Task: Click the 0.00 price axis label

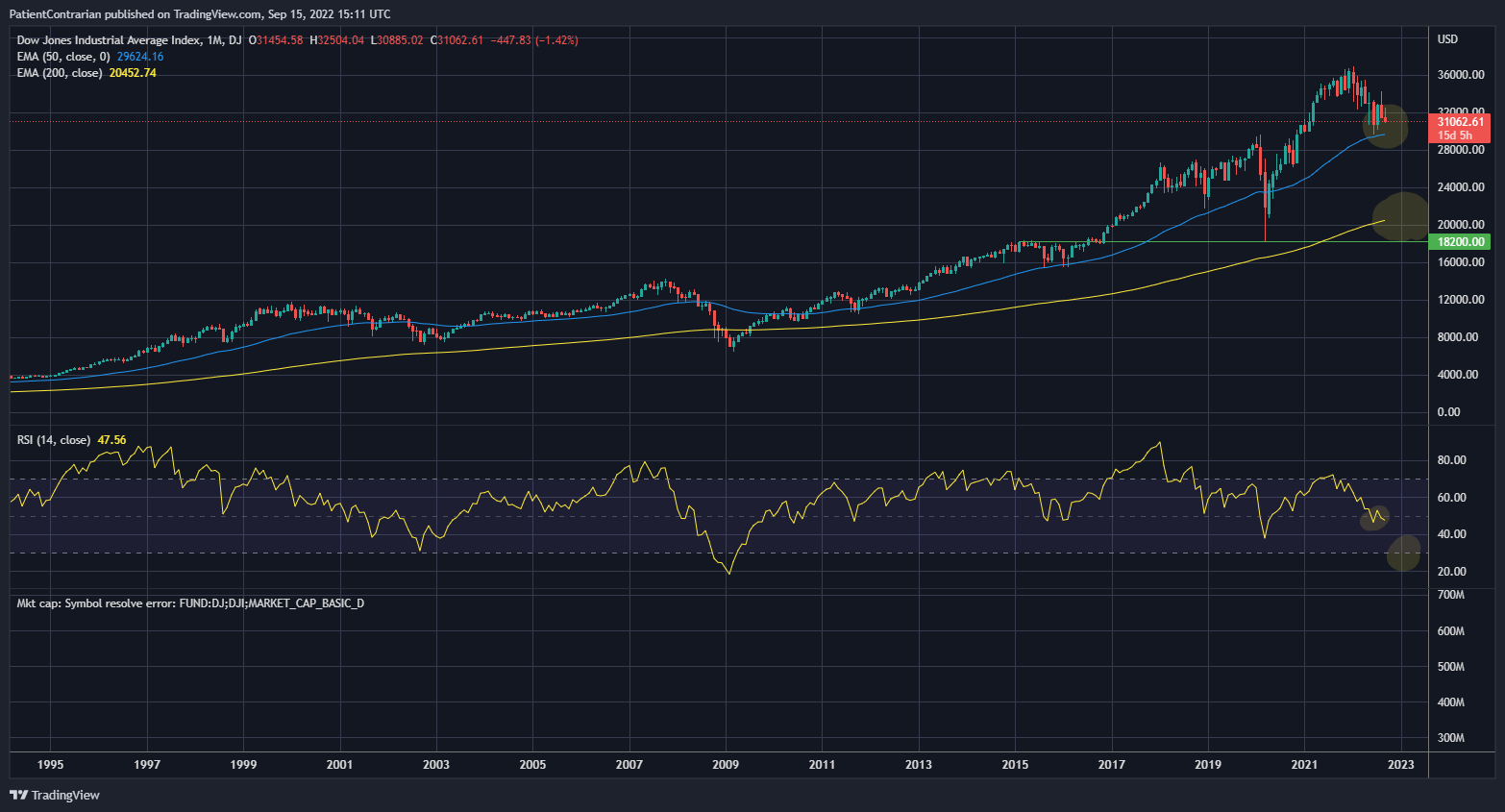Action: (1448, 412)
